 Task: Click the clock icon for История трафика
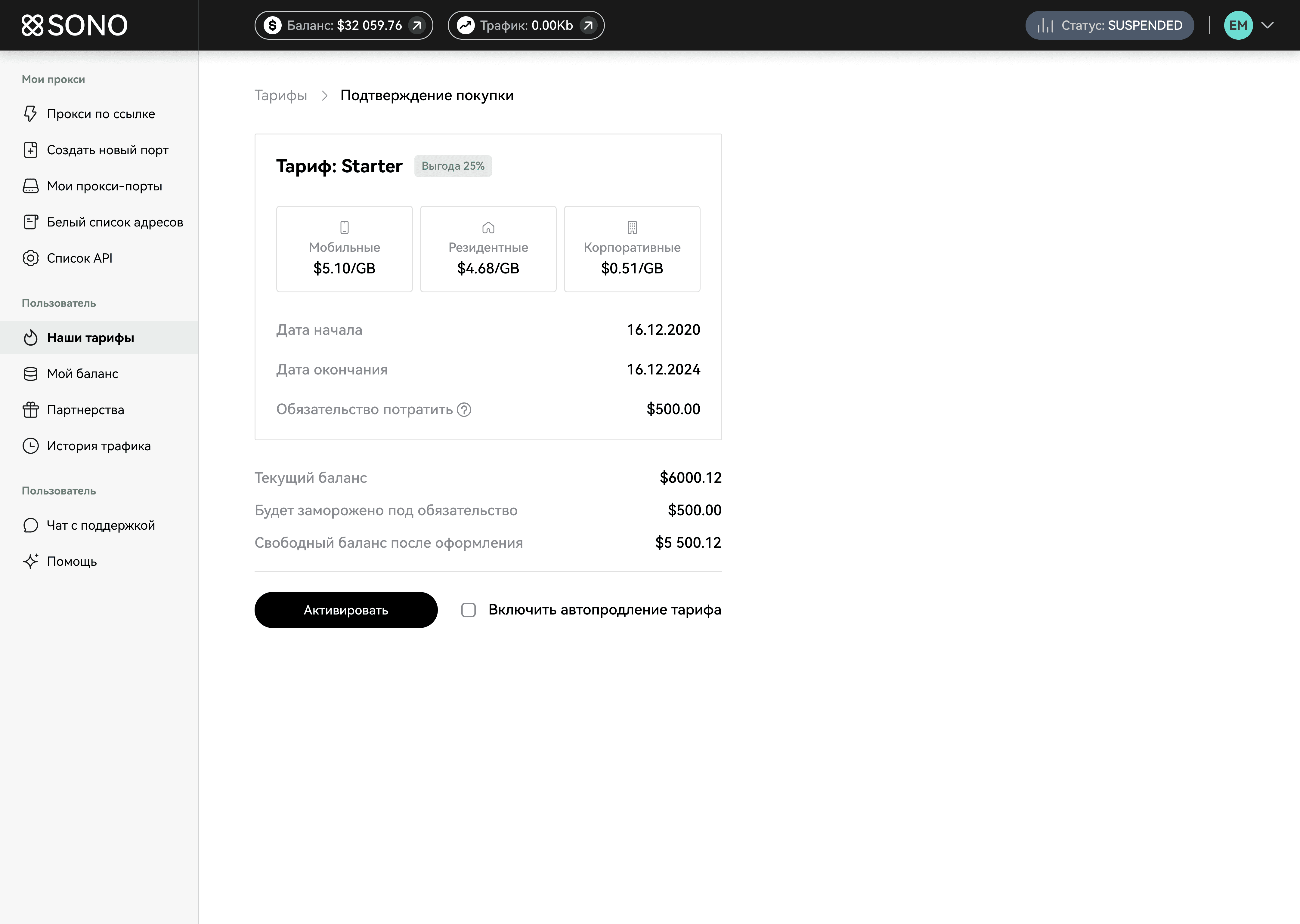coord(30,445)
